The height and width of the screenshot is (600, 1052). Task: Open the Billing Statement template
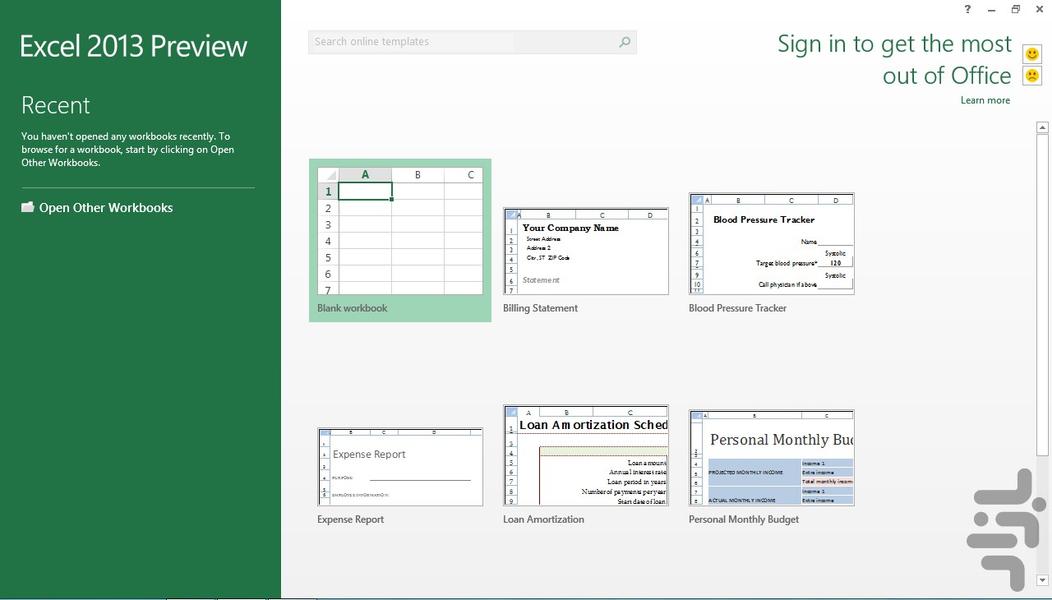(586, 252)
